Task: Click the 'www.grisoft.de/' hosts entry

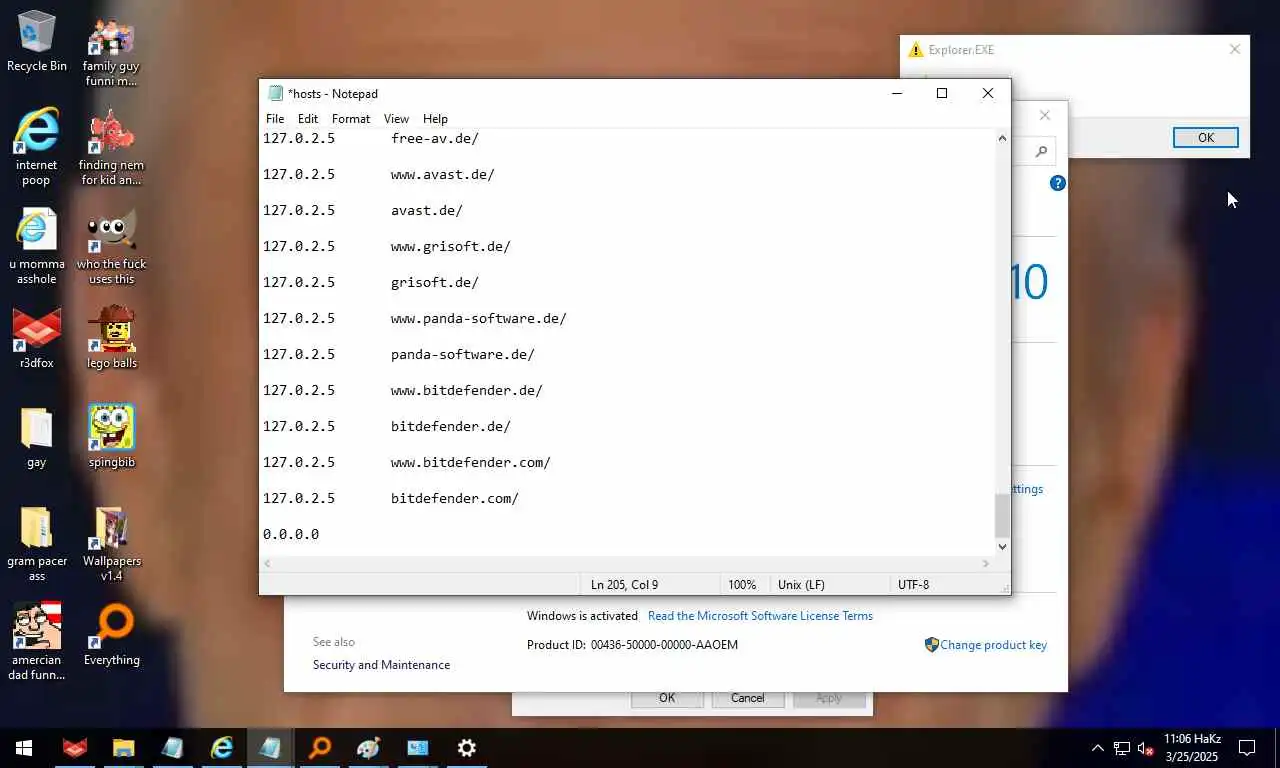Action: pyautogui.click(x=451, y=246)
